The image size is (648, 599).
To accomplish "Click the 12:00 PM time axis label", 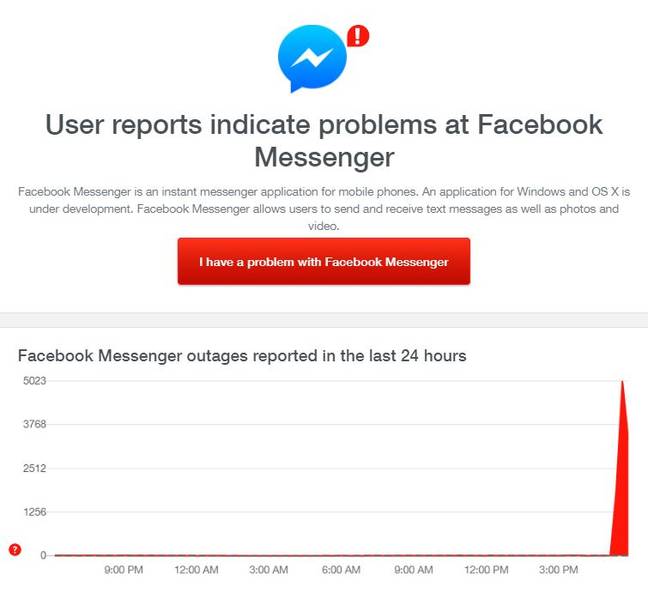I will tap(486, 570).
